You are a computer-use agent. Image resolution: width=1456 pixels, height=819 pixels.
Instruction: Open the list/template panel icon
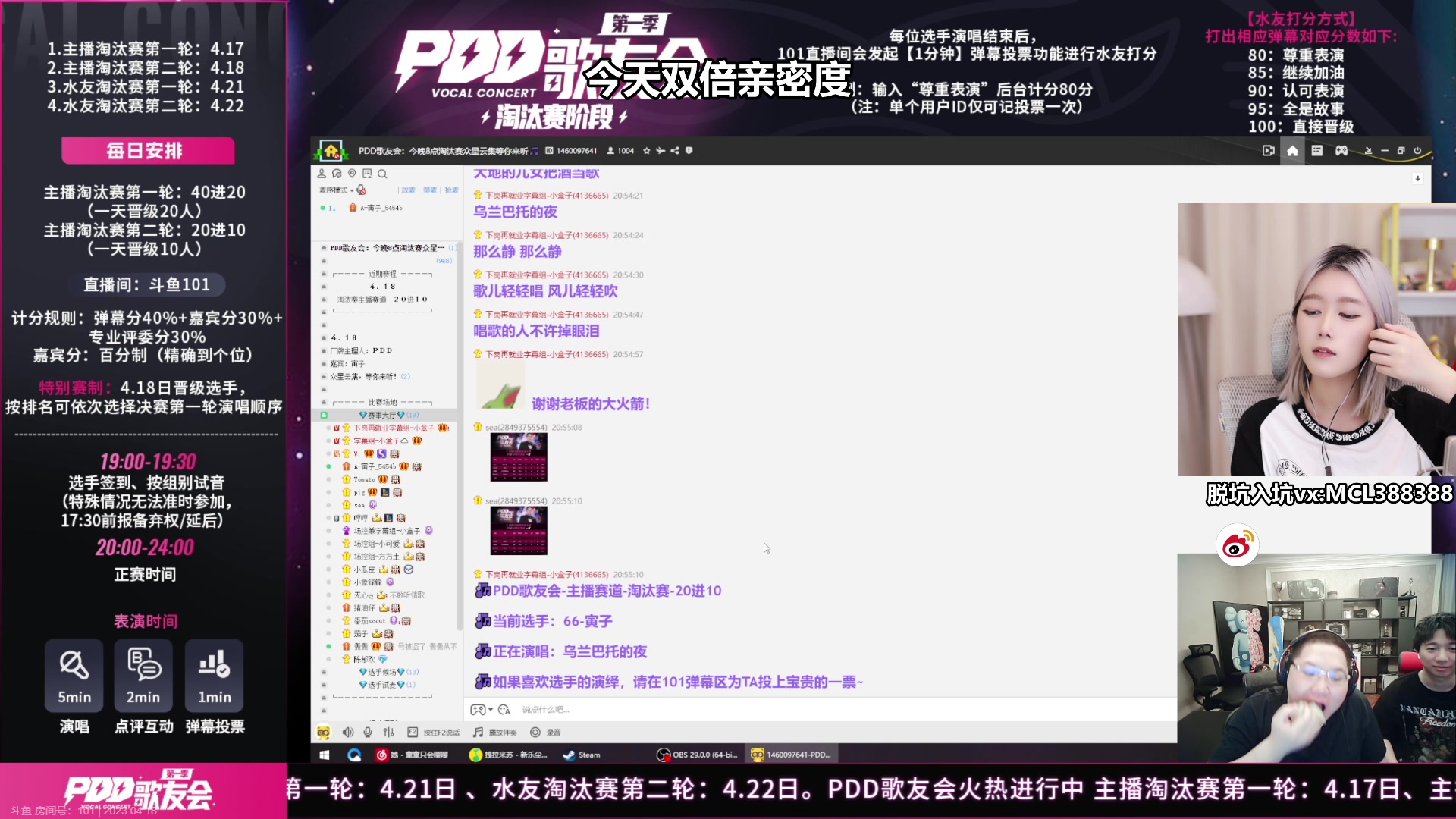[1317, 151]
